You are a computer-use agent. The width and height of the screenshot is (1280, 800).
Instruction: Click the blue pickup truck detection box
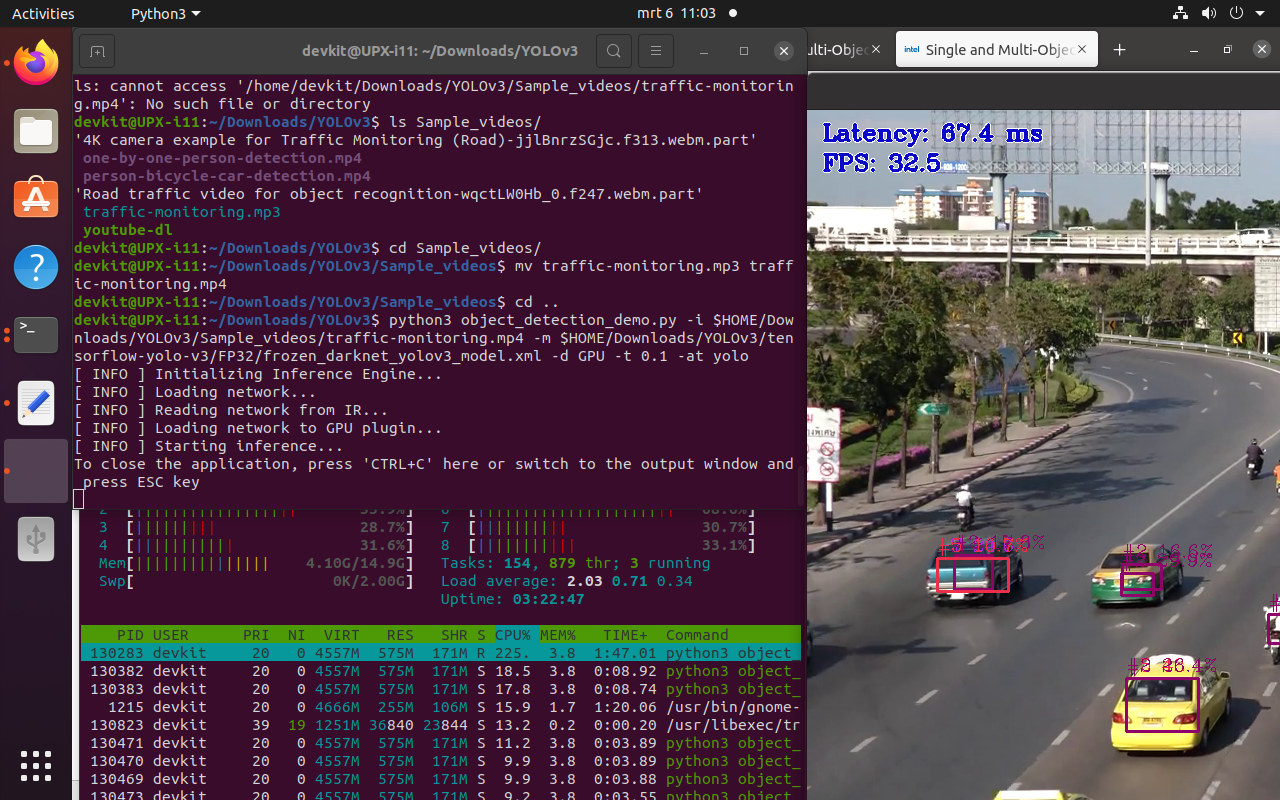click(x=972, y=575)
